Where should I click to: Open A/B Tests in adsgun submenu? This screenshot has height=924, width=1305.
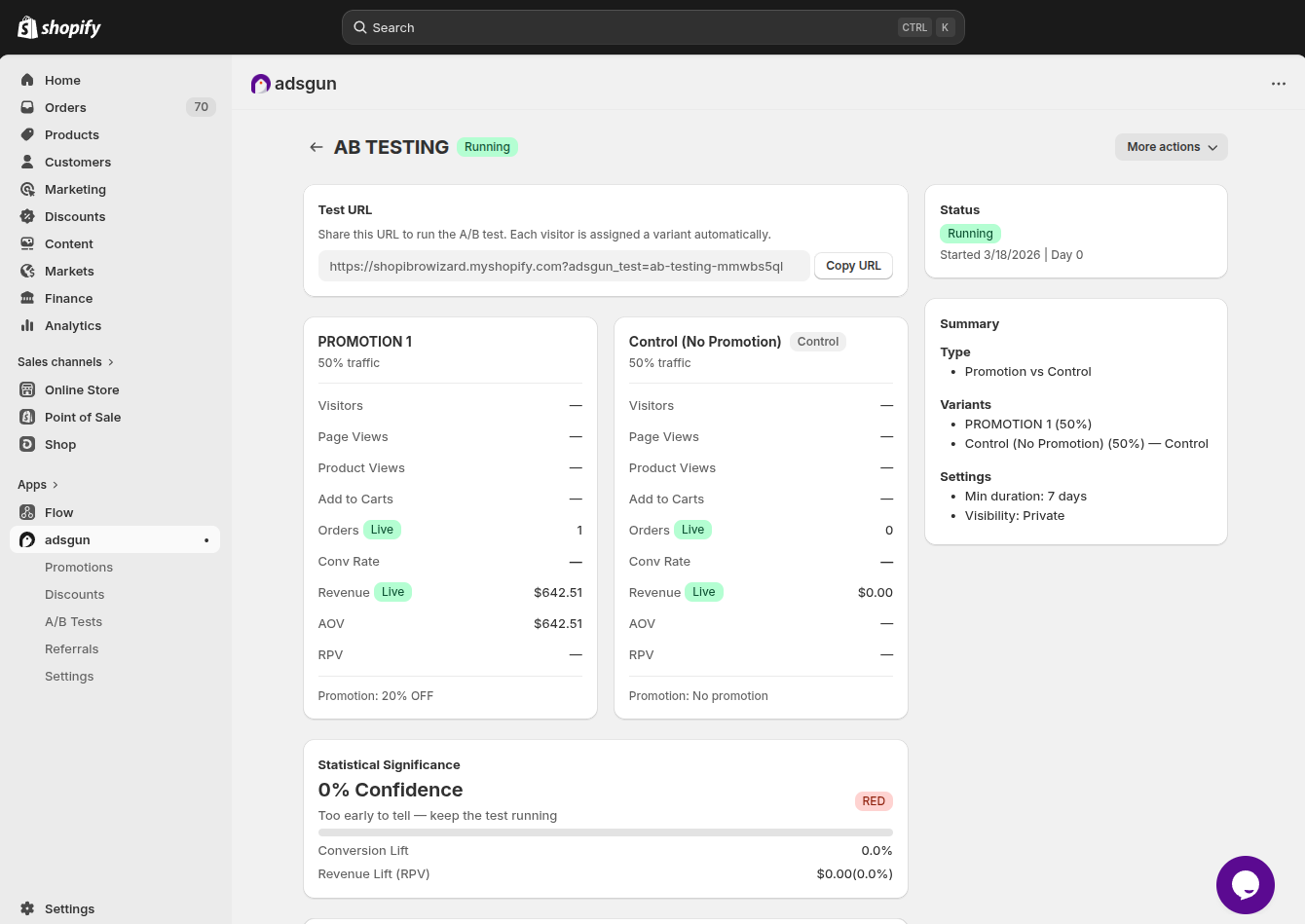tap(73, 621)
